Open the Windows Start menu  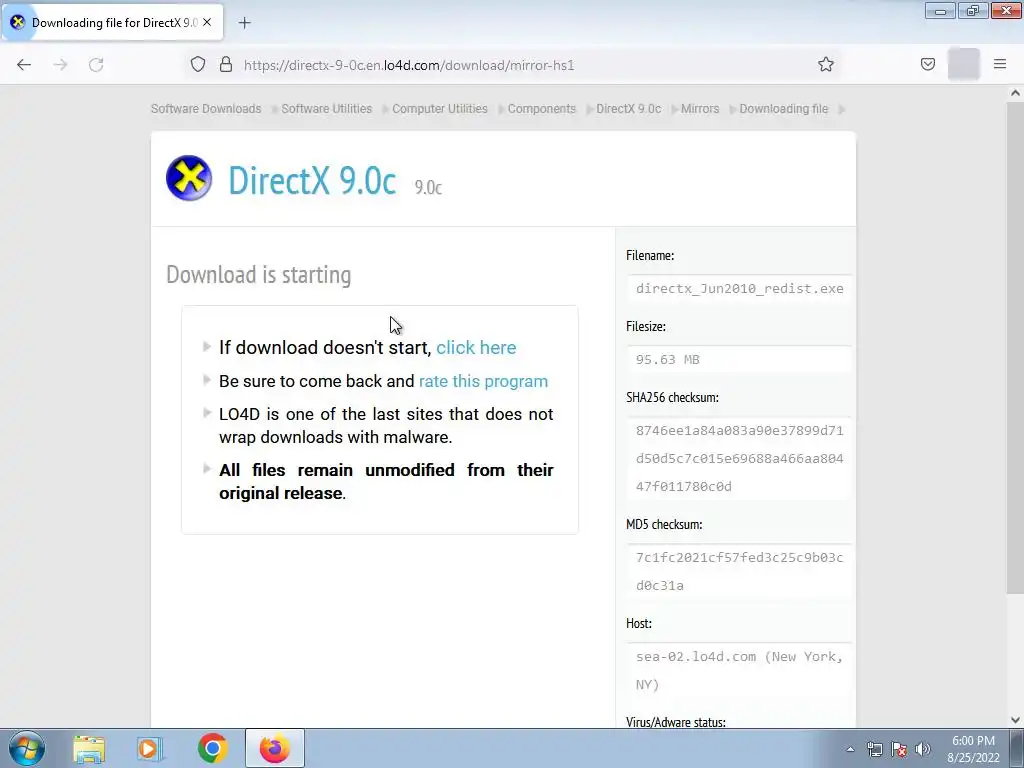[27, 748]
